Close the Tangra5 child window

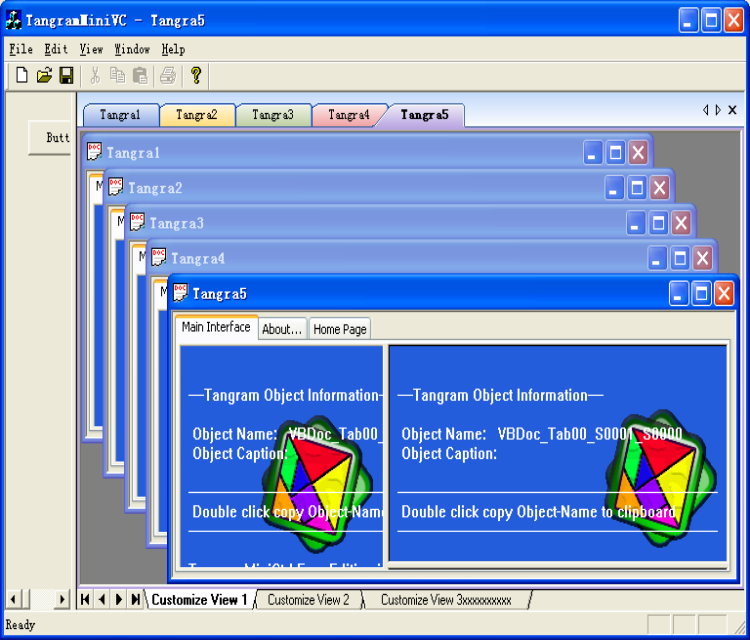pos(724,293)
